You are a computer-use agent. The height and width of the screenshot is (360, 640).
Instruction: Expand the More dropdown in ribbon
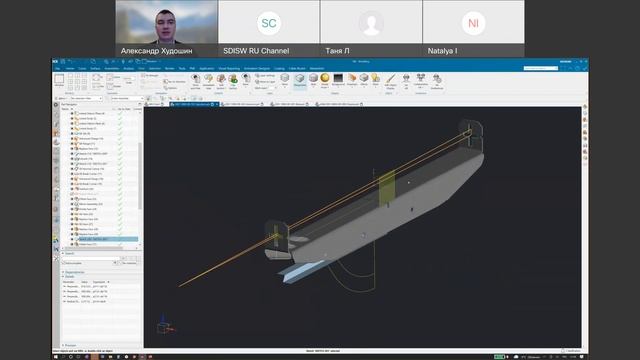coord(245,81)
